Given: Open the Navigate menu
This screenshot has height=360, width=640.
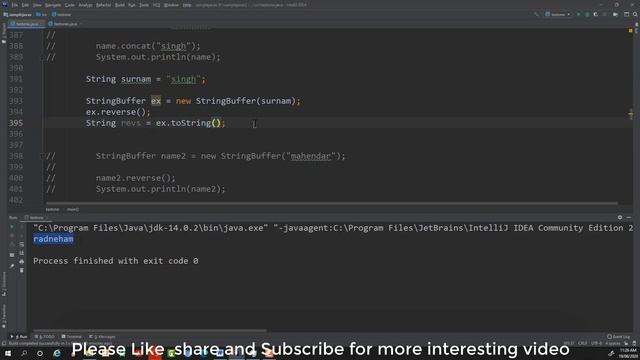Looking at the screenshot, I should pyautogui.click(x=53, y=5).
